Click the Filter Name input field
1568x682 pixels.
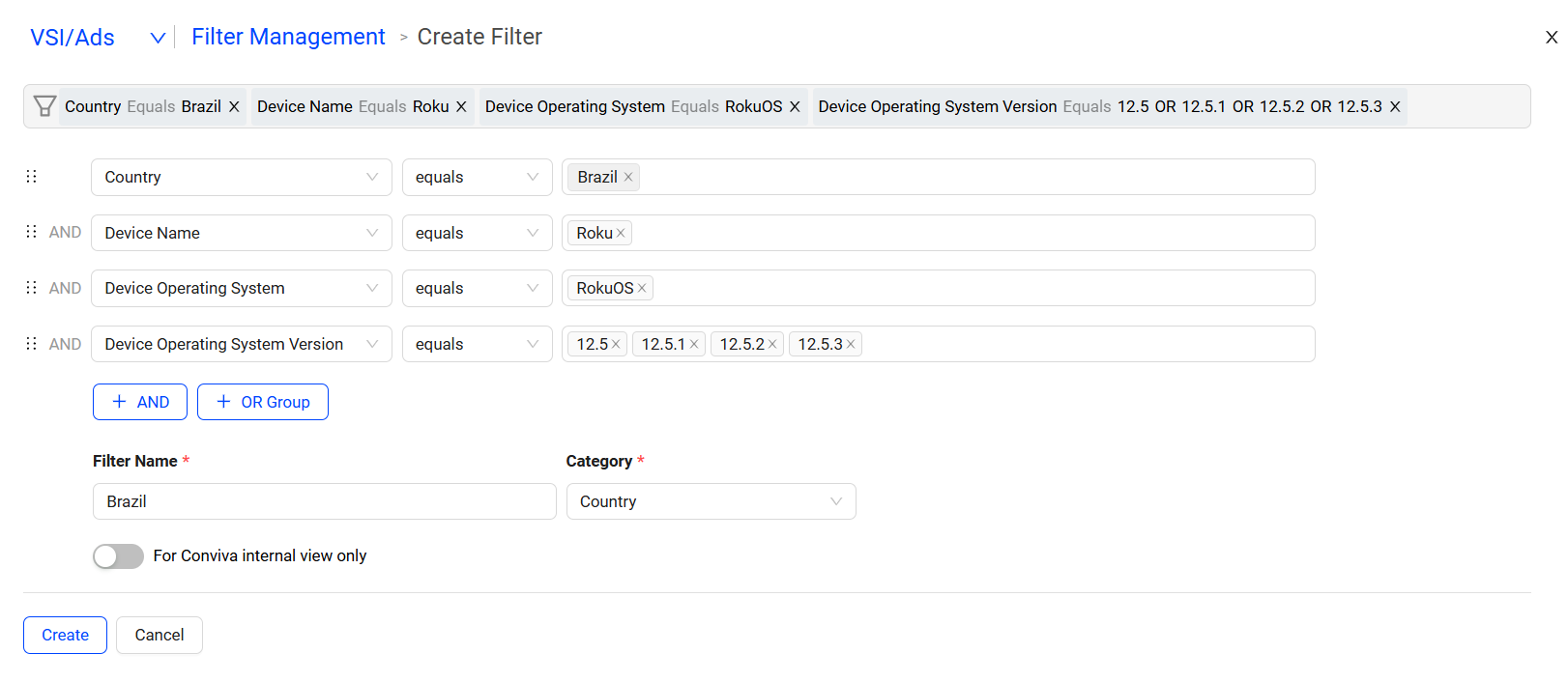click(324, 501)
